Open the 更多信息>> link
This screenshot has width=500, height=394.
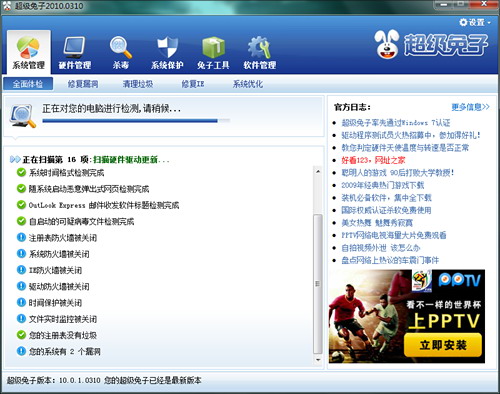pyautogui.click(x=470, y=107)
